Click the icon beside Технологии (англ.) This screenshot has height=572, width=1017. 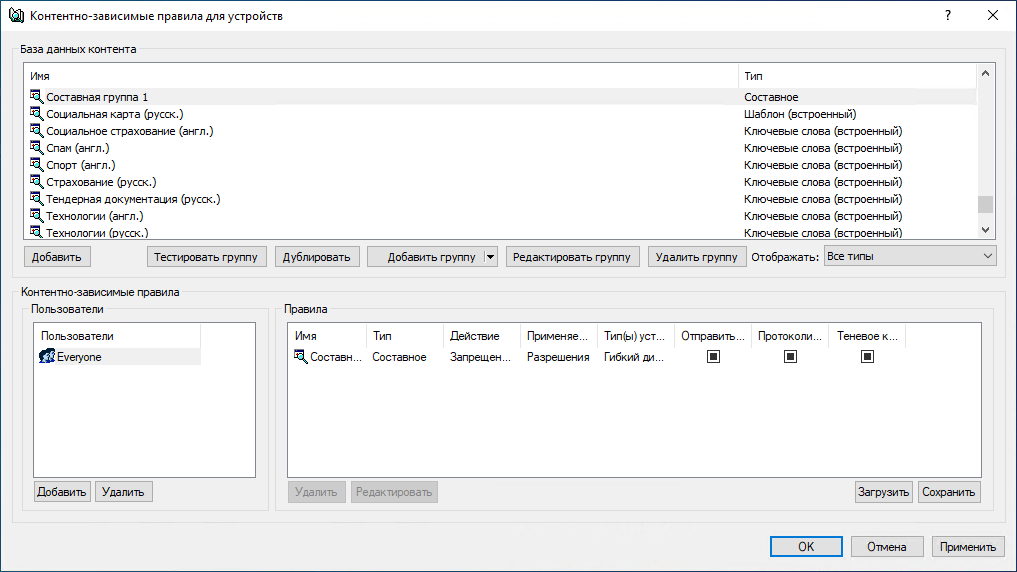pos(36,215)
